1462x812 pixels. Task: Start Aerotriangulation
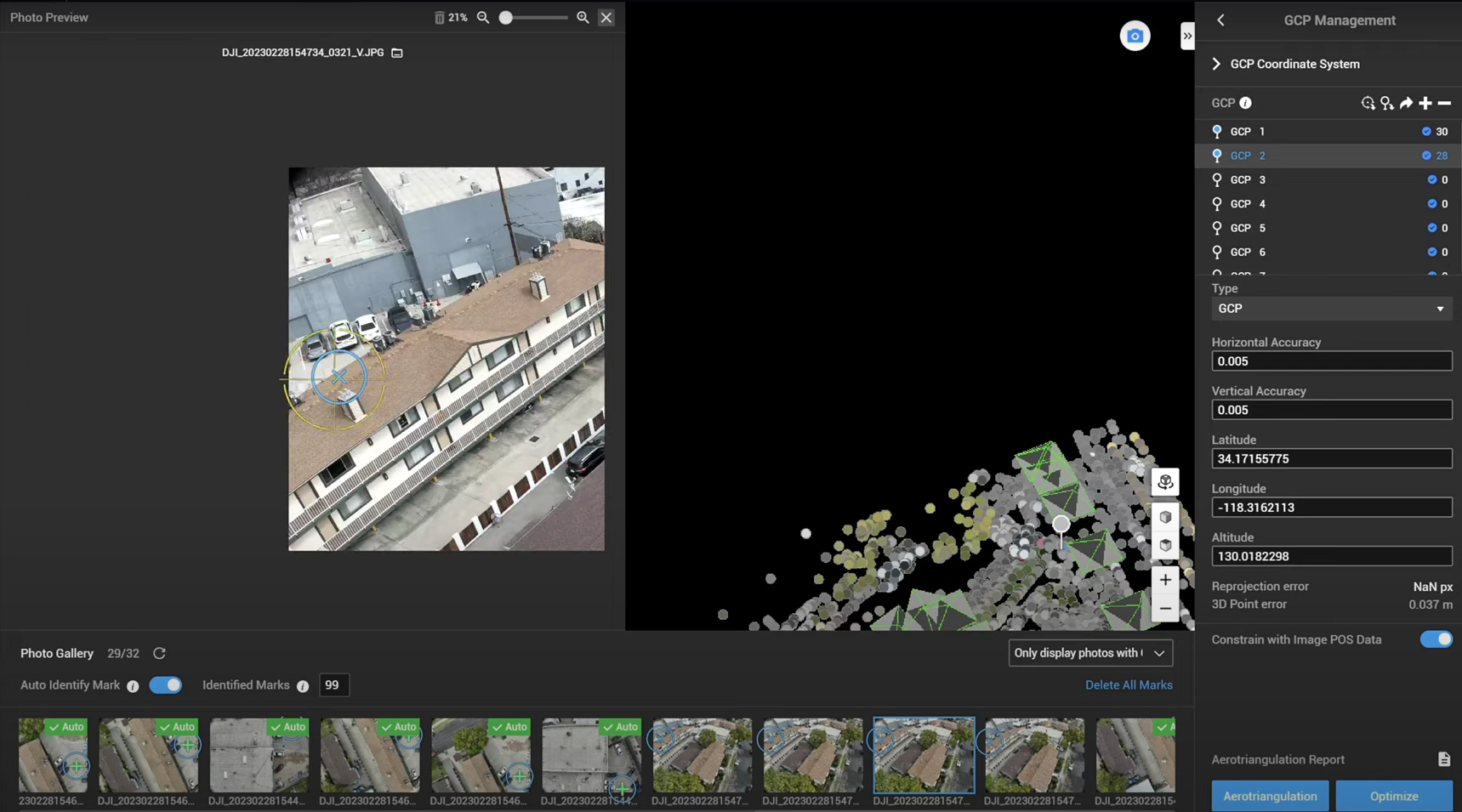click(x=1270, y=796)
